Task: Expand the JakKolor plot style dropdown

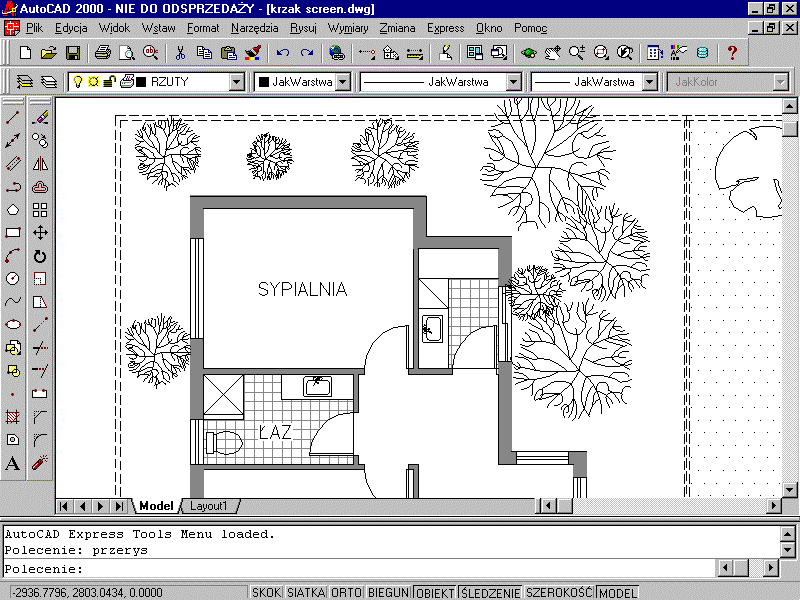Action: (x=780, y=82)
